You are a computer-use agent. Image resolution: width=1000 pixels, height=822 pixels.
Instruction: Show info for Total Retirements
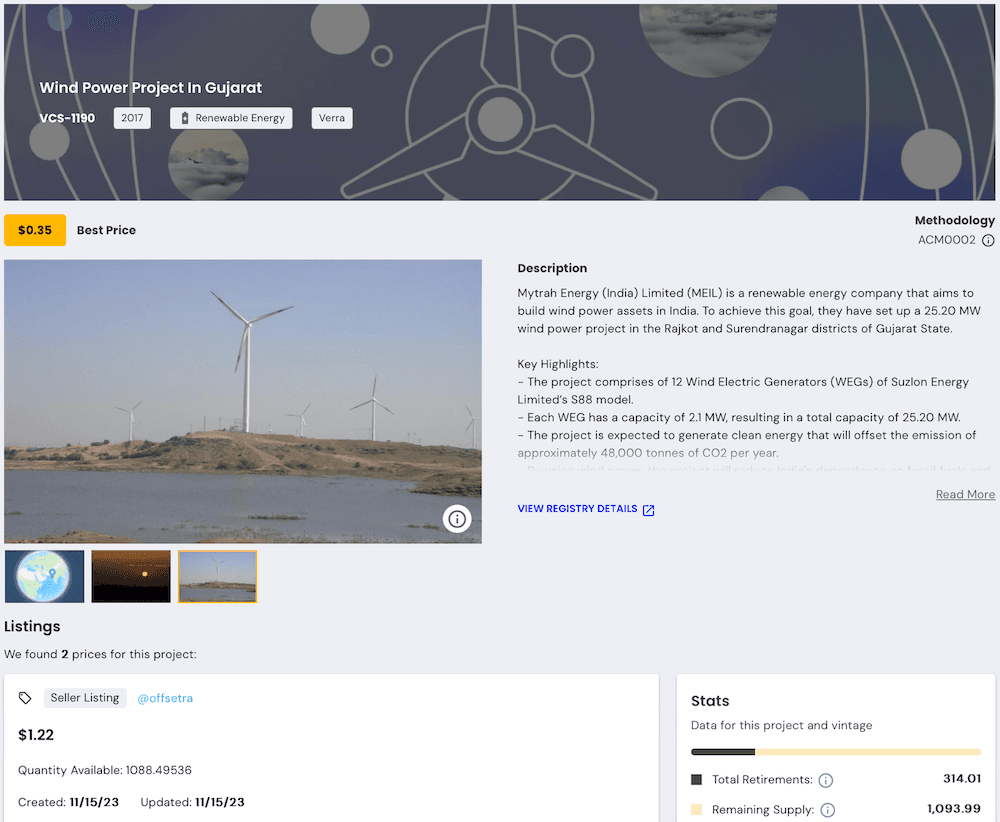point(826,780)
